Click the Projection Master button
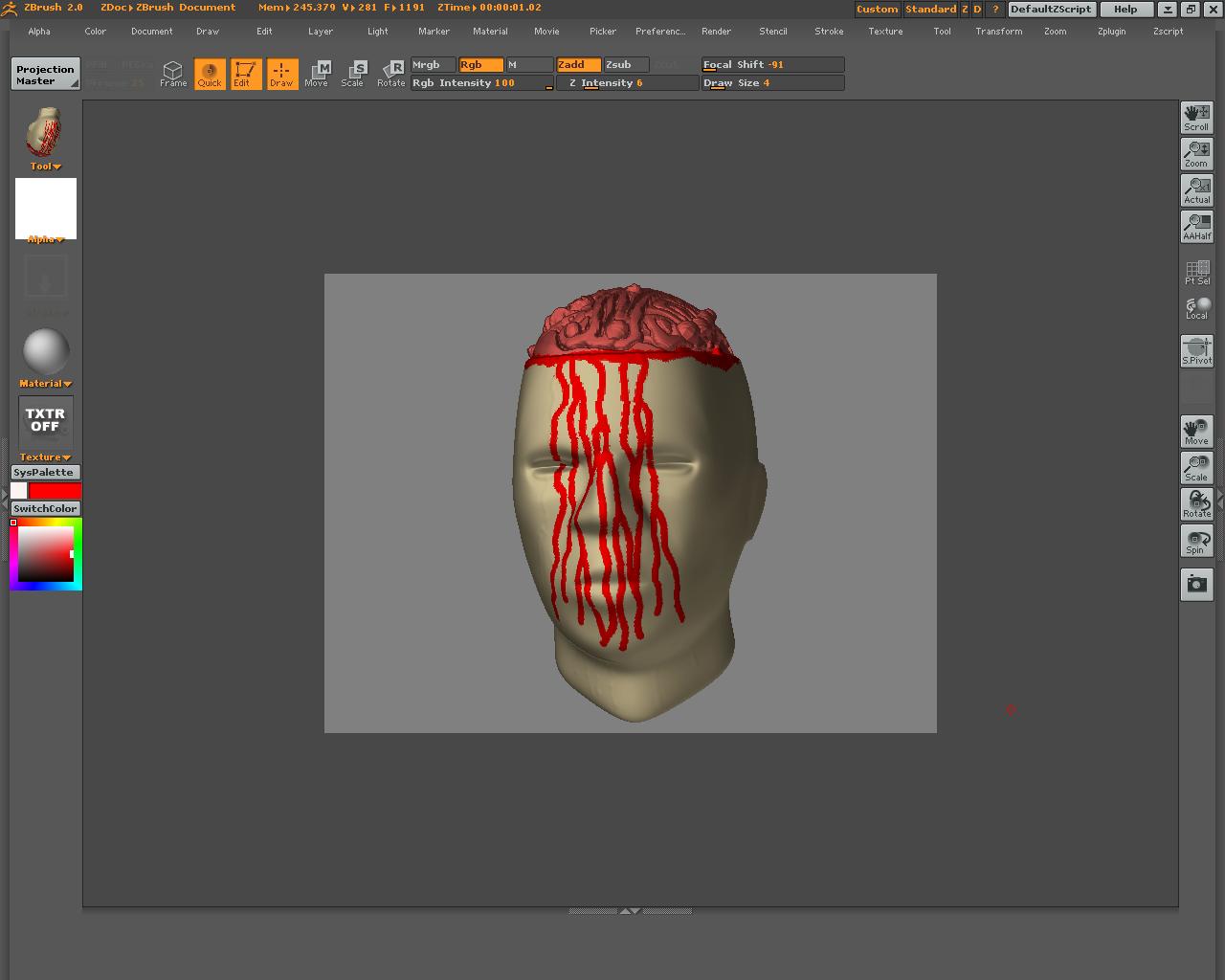 [x=45, y=75]
